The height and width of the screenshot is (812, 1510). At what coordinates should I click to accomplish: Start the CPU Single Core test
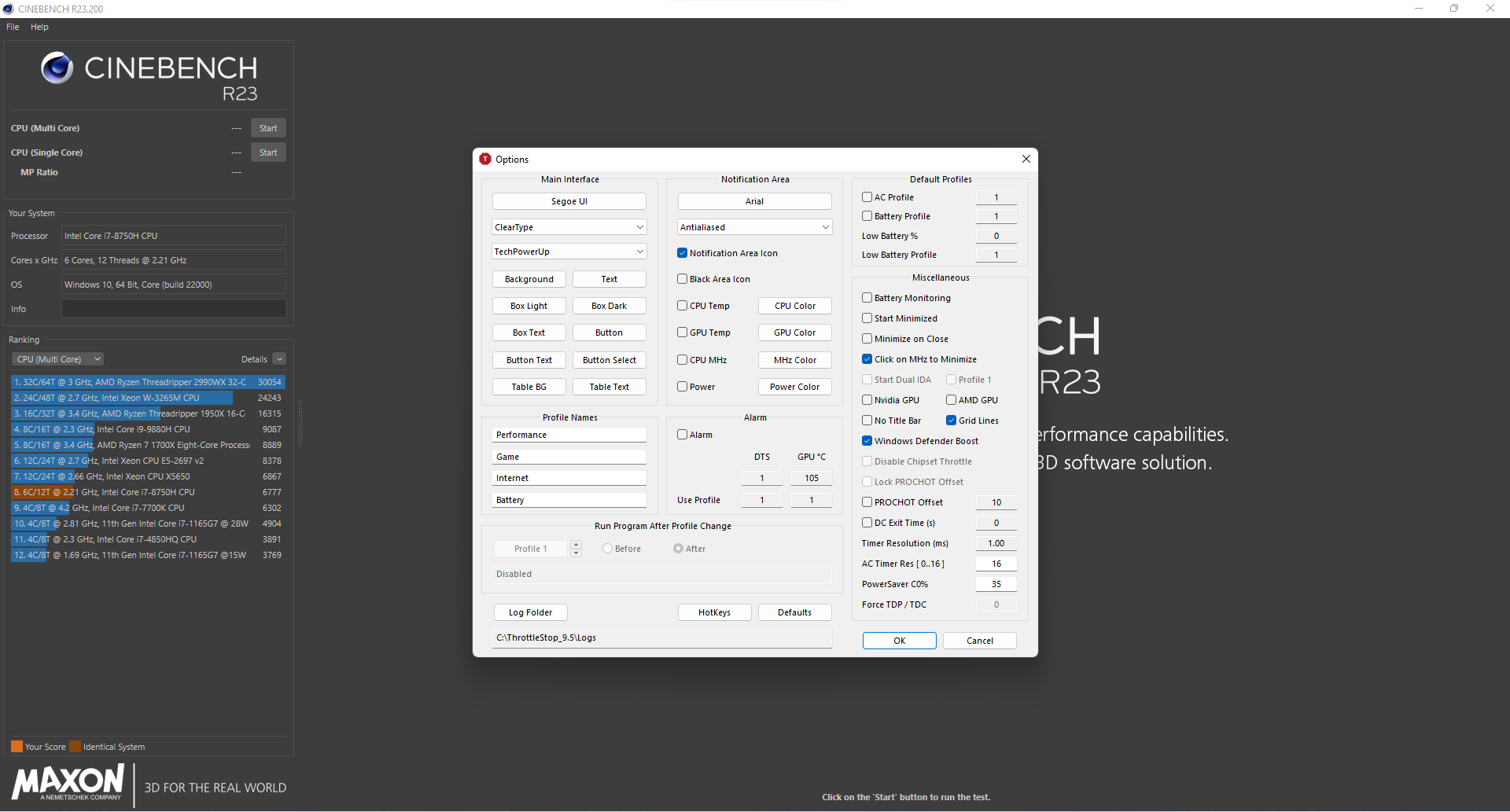268,152
